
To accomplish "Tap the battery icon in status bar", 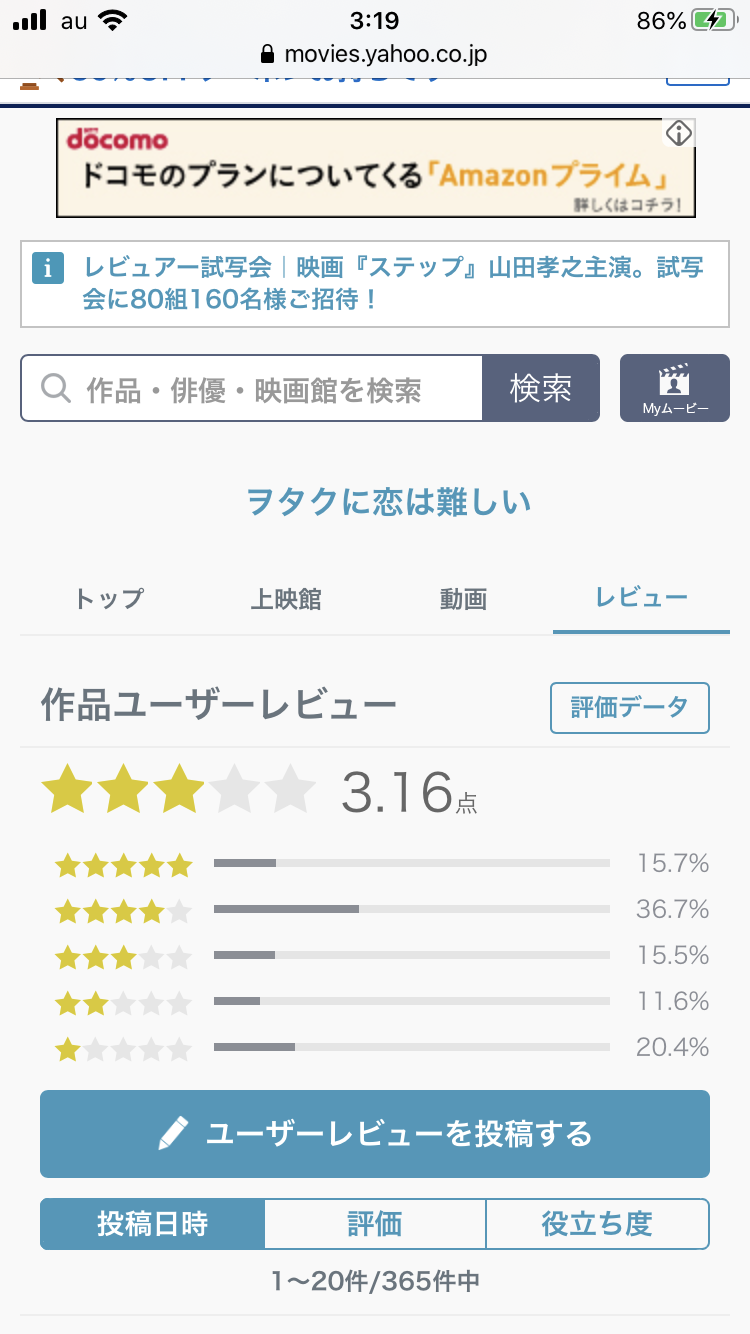I will point(717,20).
